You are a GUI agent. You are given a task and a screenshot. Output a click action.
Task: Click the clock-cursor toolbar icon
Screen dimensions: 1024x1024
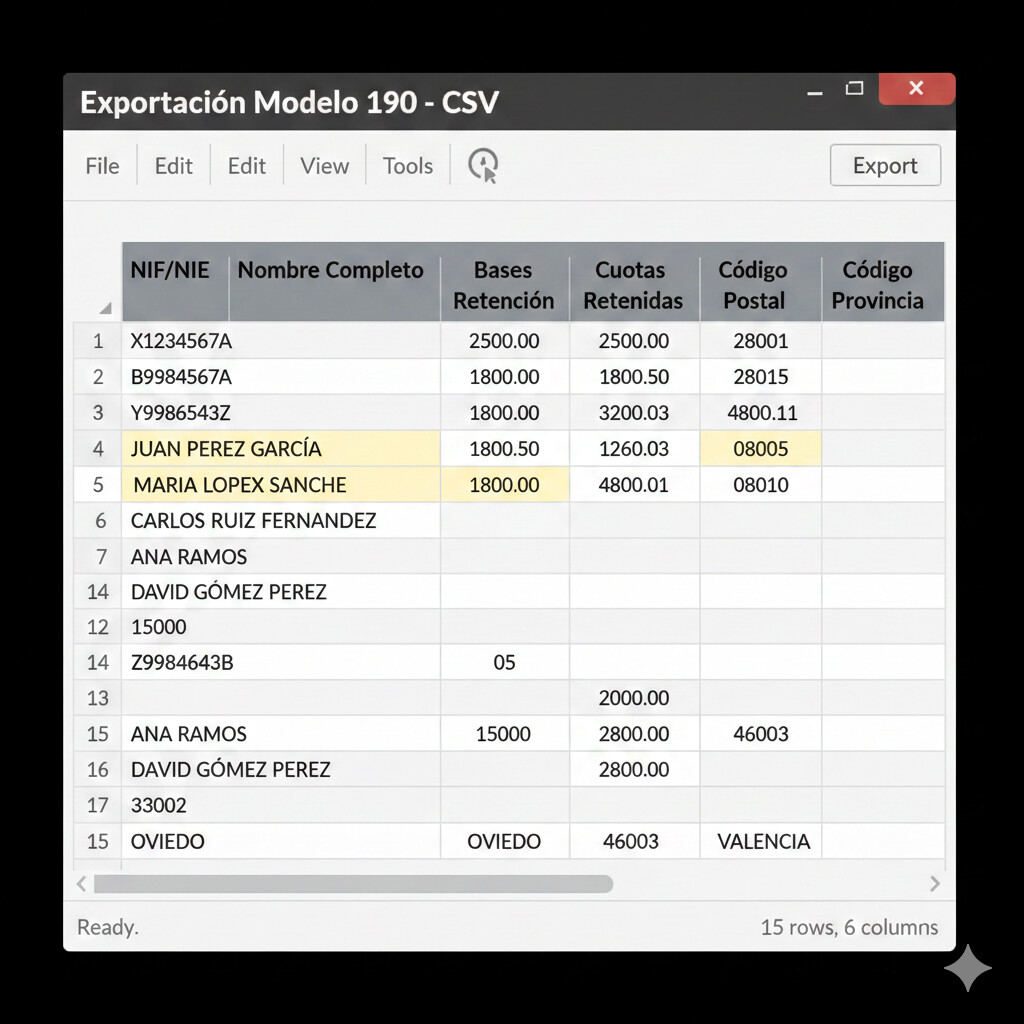[x=483, y=165]
